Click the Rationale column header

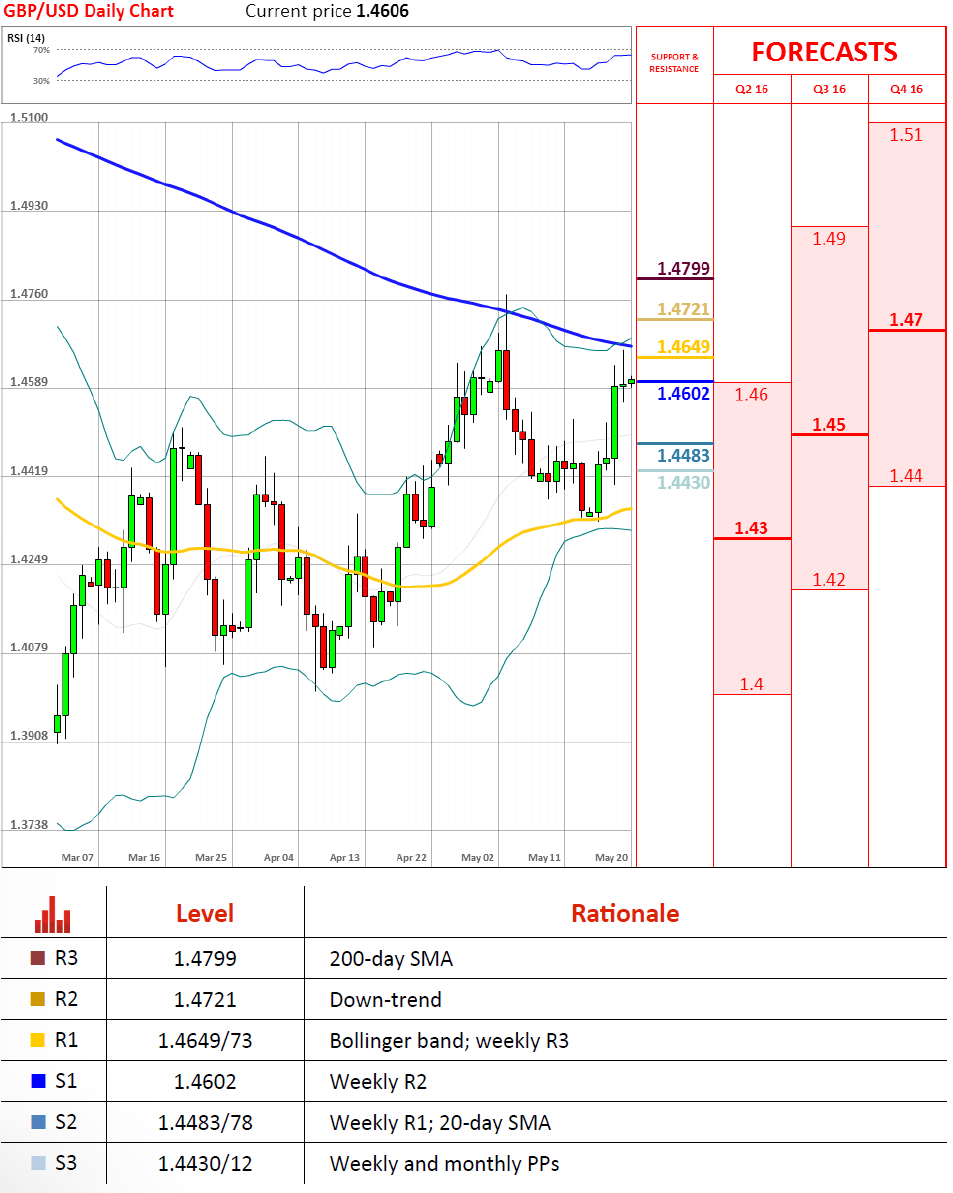pyautogui.click(x=625, y=913)
